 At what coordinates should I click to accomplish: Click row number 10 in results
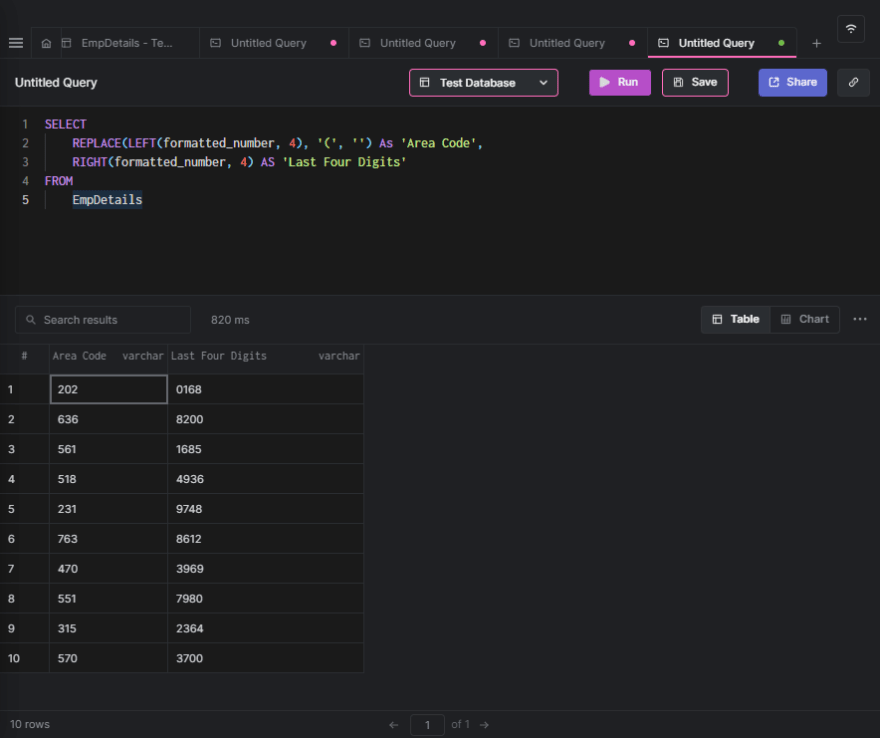pos(14,658)
